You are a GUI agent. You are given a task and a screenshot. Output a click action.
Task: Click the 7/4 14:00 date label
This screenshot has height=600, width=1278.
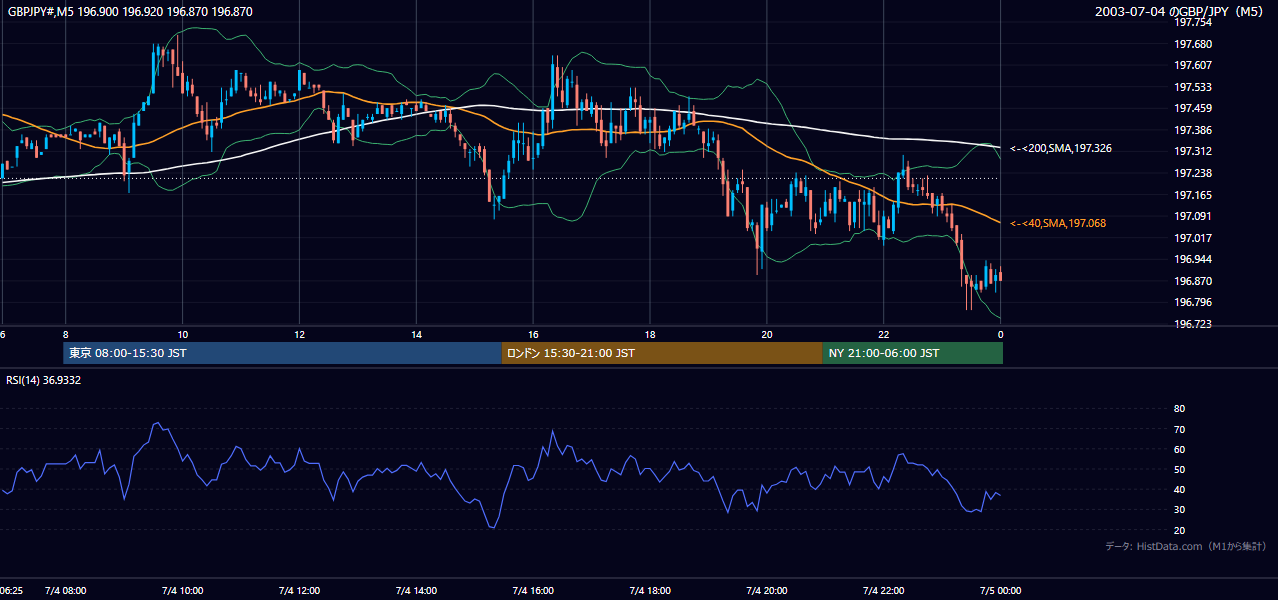(416, 591)
